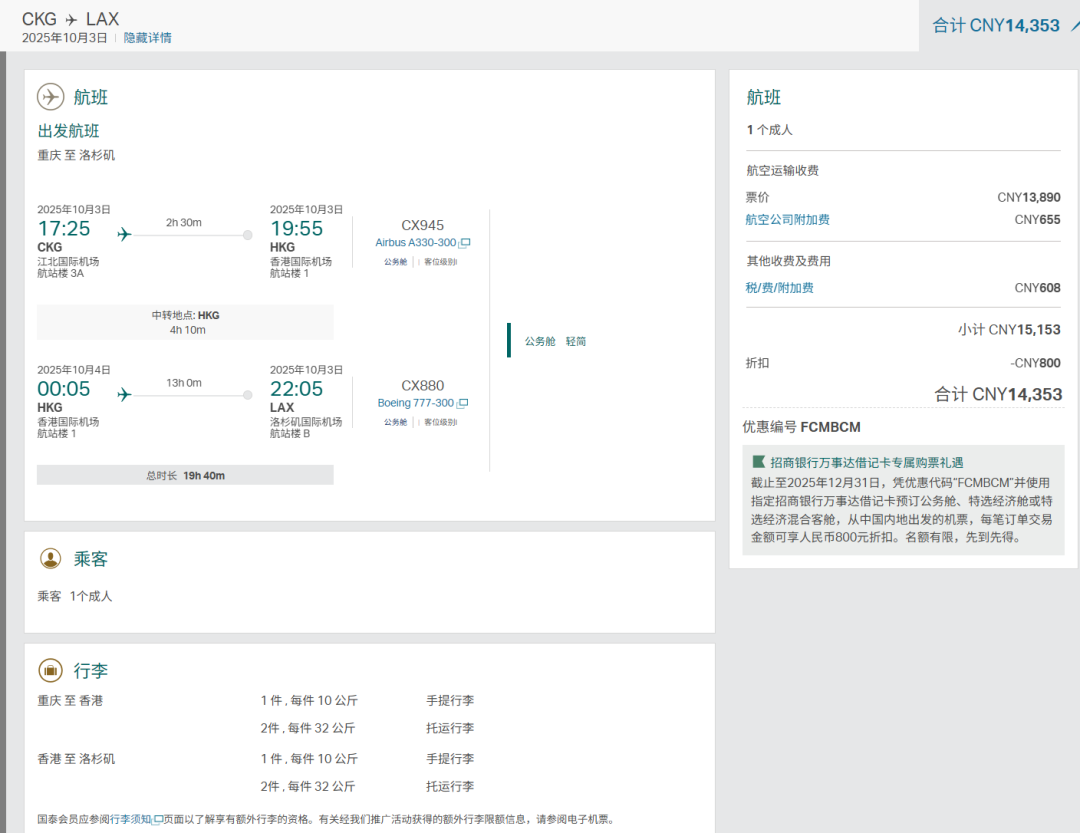Click popup icon next to Airbus A330-300
Viewport: 1080px width, 833px height.
tap(465, 244)
